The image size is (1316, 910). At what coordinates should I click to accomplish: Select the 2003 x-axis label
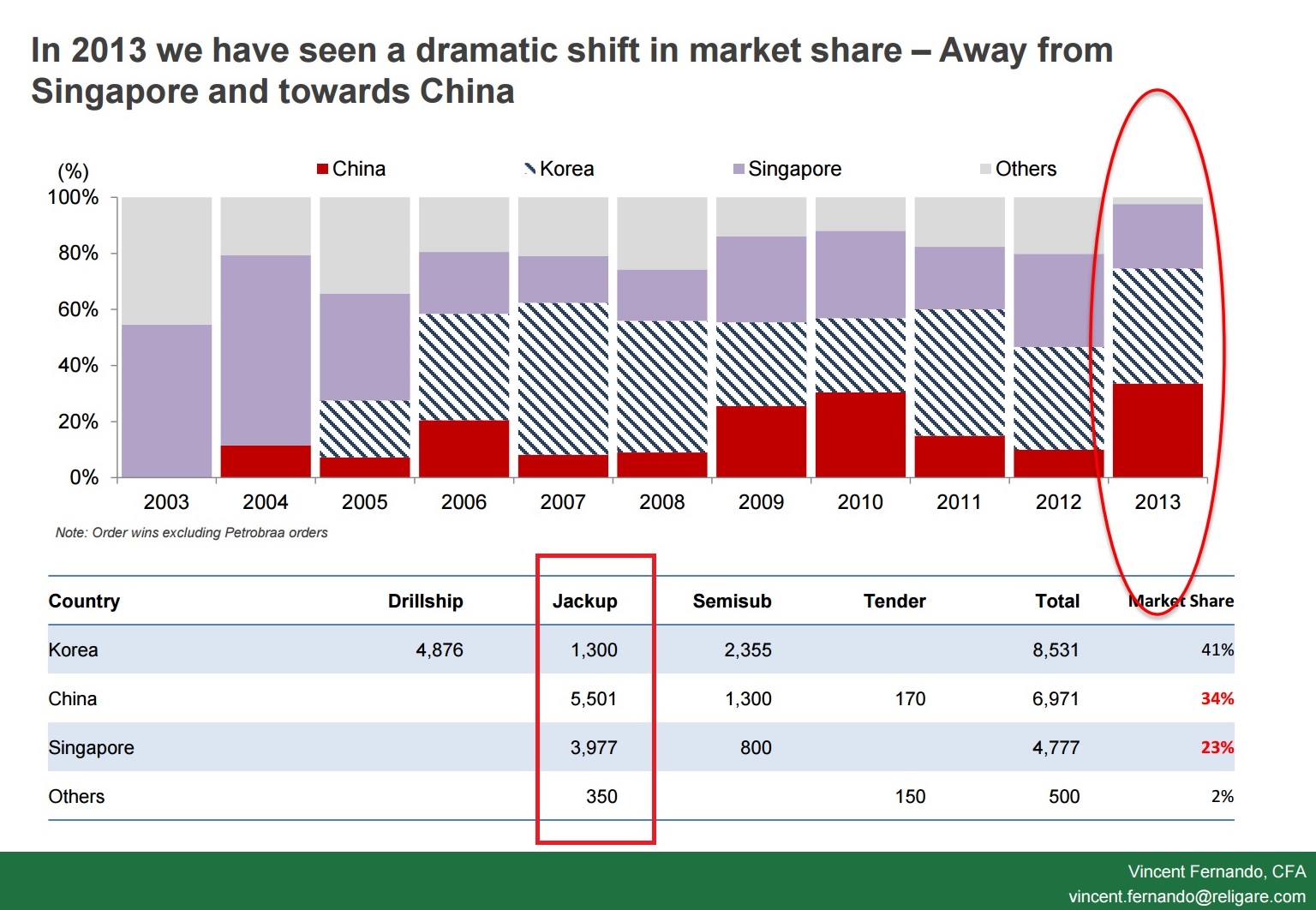click(166, 502)
